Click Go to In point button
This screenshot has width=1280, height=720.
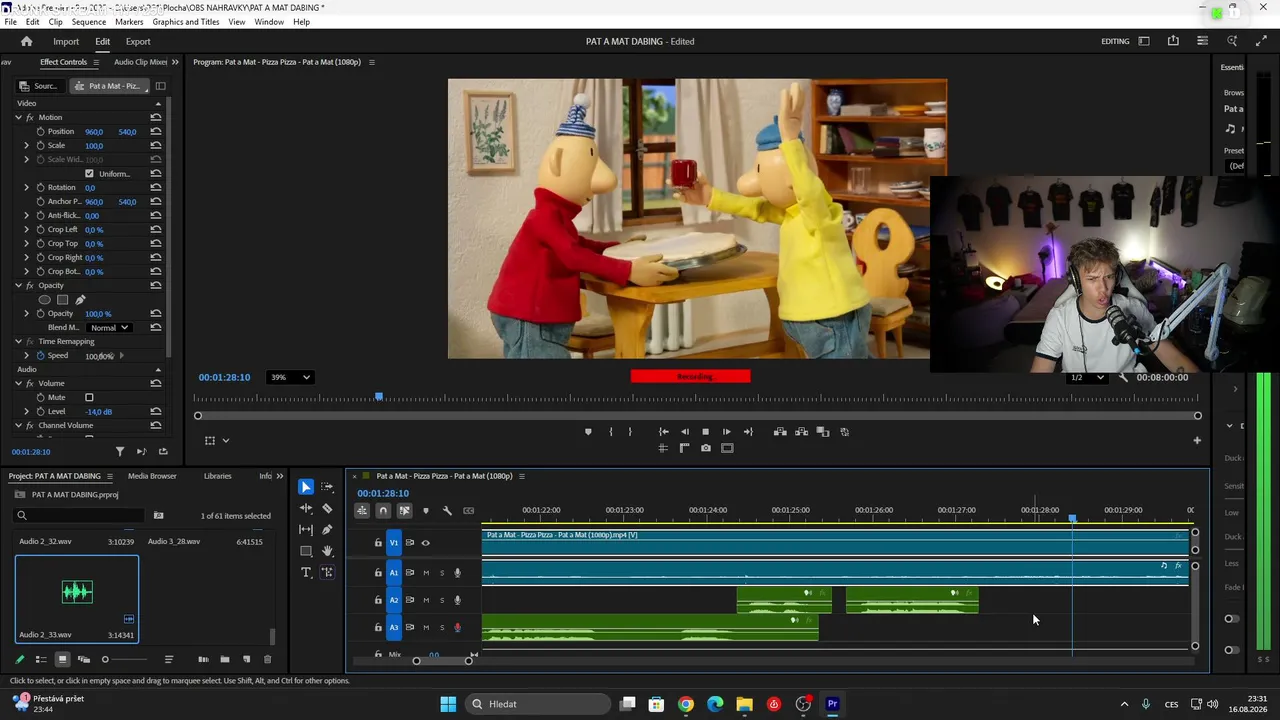(664, 432)
